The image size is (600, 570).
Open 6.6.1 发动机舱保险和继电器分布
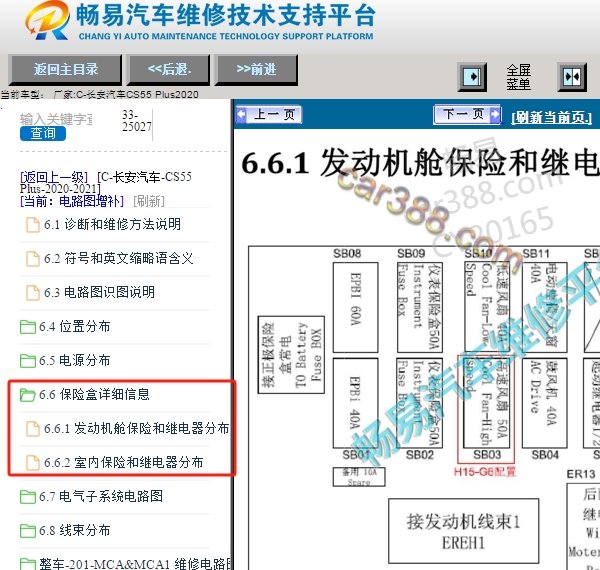137,428
